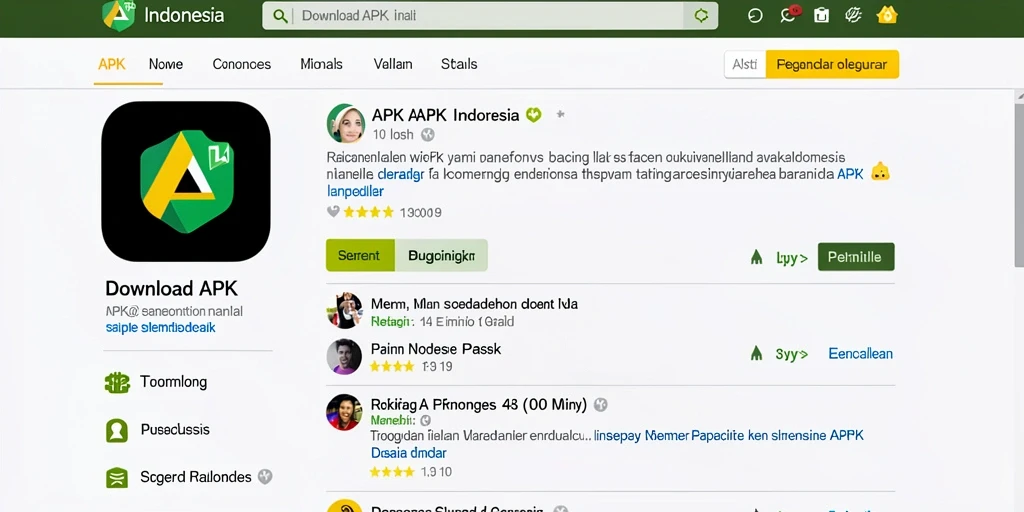The height and width of the screenshot is (512, 1024).
Task: Click the Indonesia shield logo in header
Action: [119, 14]
